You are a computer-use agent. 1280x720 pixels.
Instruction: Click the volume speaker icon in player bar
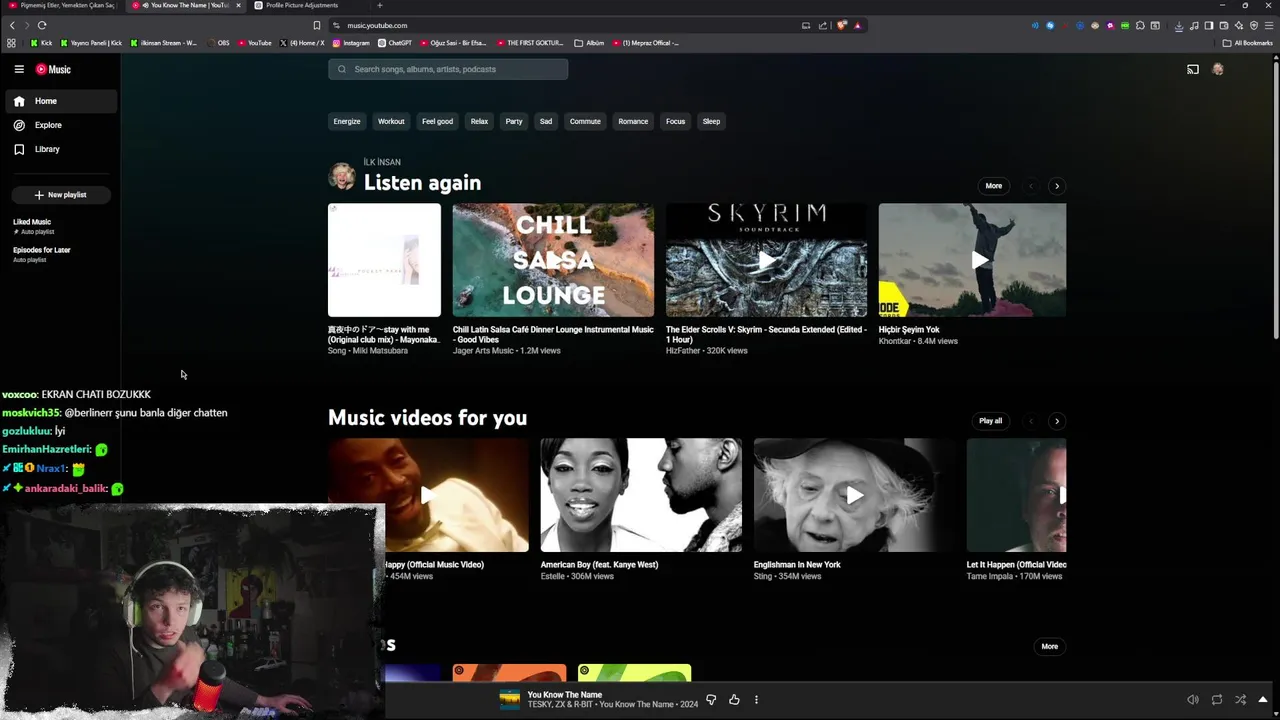(x=1193, y=700)
